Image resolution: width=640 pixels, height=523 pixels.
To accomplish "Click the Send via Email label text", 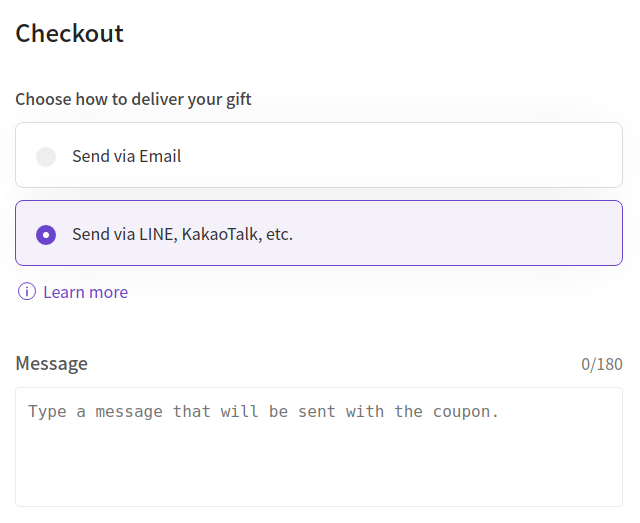I will [x=127, y=156].
